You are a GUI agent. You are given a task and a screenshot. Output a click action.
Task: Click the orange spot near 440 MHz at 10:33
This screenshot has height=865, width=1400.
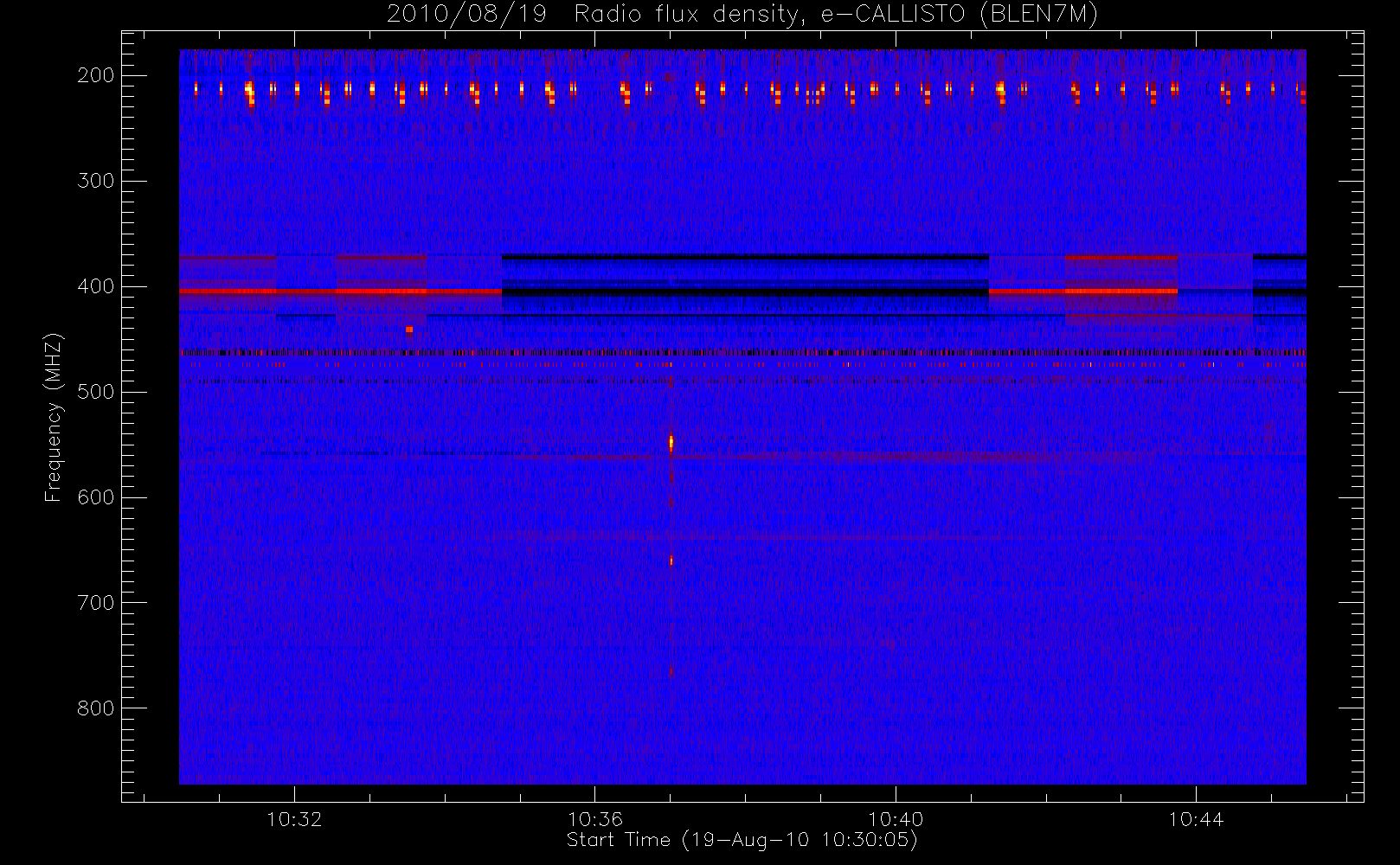click(409, 330)
